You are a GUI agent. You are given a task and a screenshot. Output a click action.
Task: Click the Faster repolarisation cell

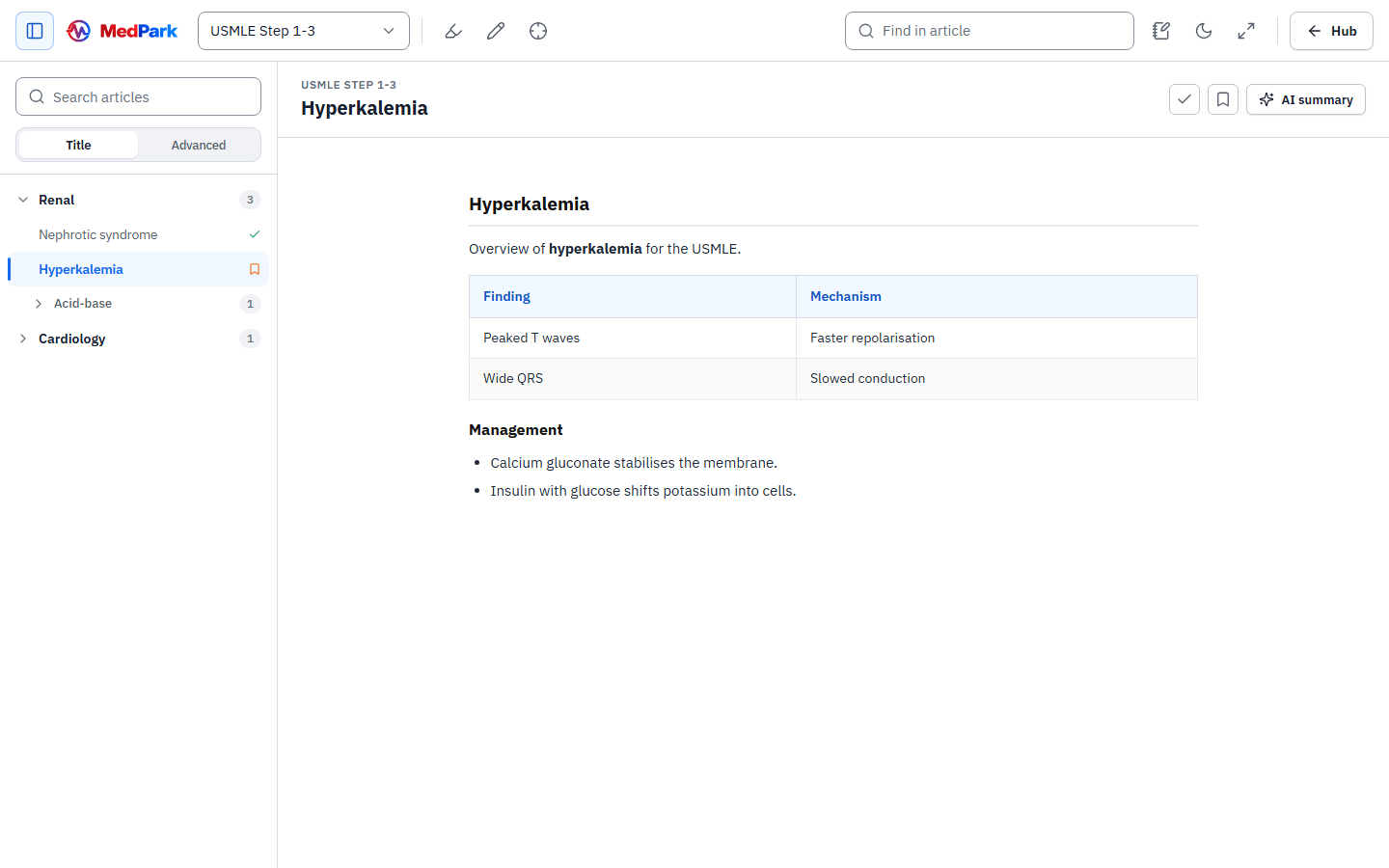click(x=996, y=338)
